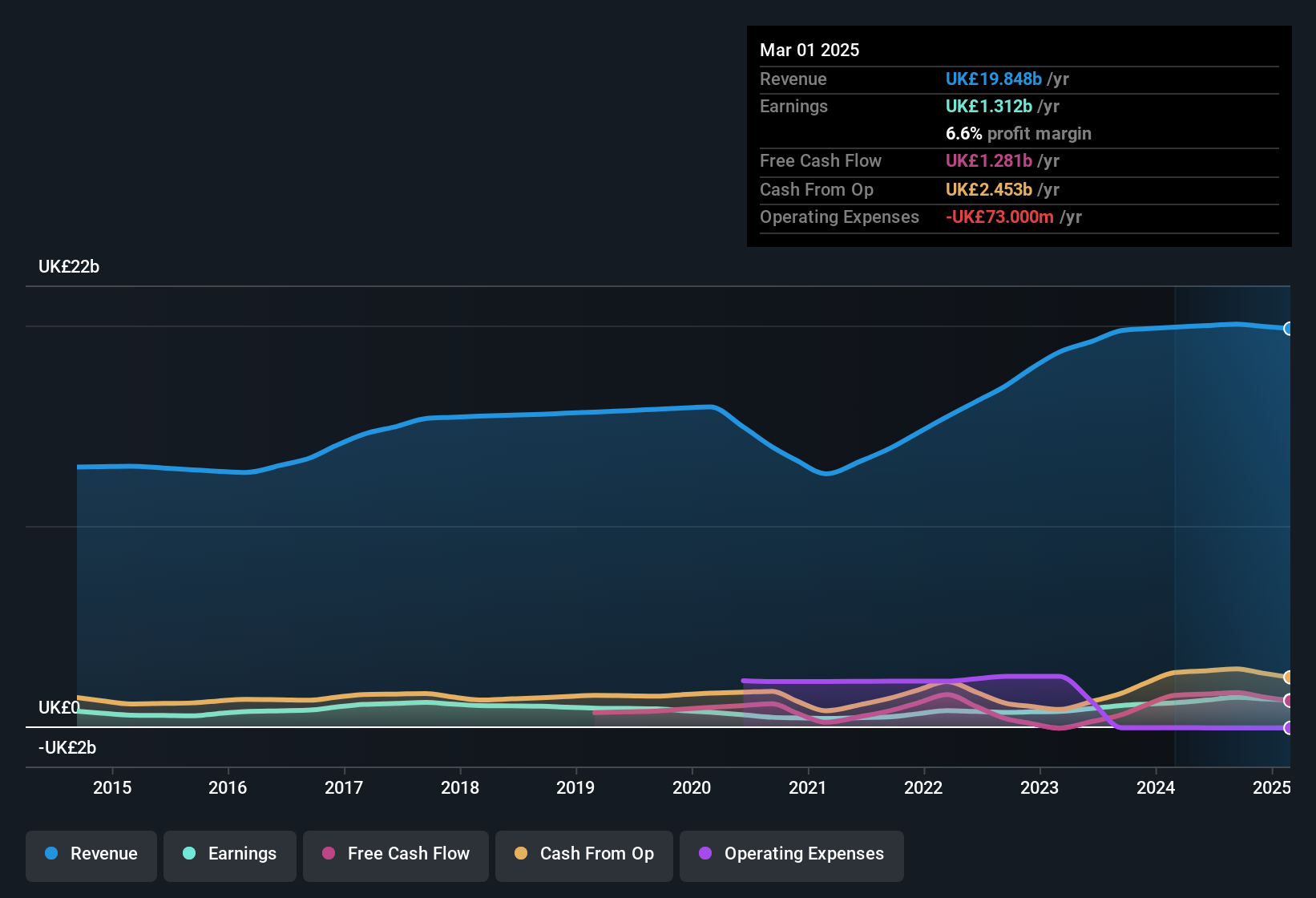This screenshot has height=898, width=1316.
Task: Click the UK£1.281b free cash flow value
Action: (x=989, y=161)
